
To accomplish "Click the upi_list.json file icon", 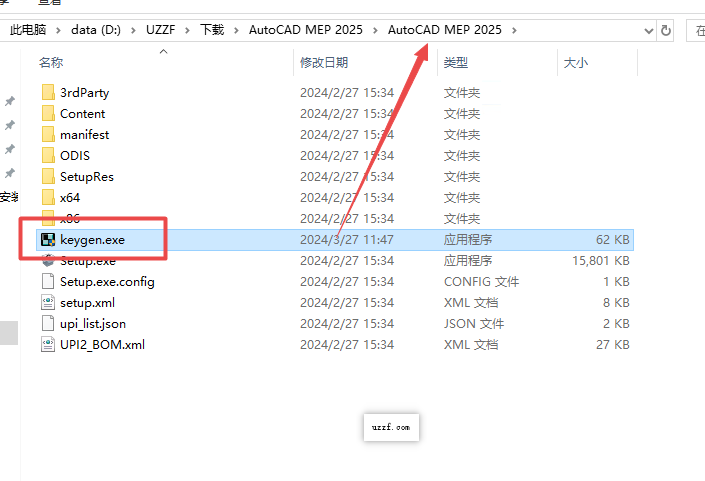I will click(47, 324).
